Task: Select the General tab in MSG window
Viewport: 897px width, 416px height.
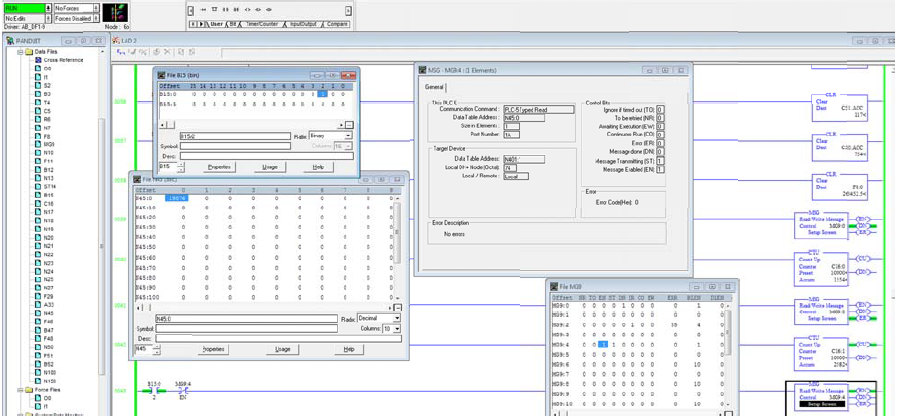Action: (434, 87)
